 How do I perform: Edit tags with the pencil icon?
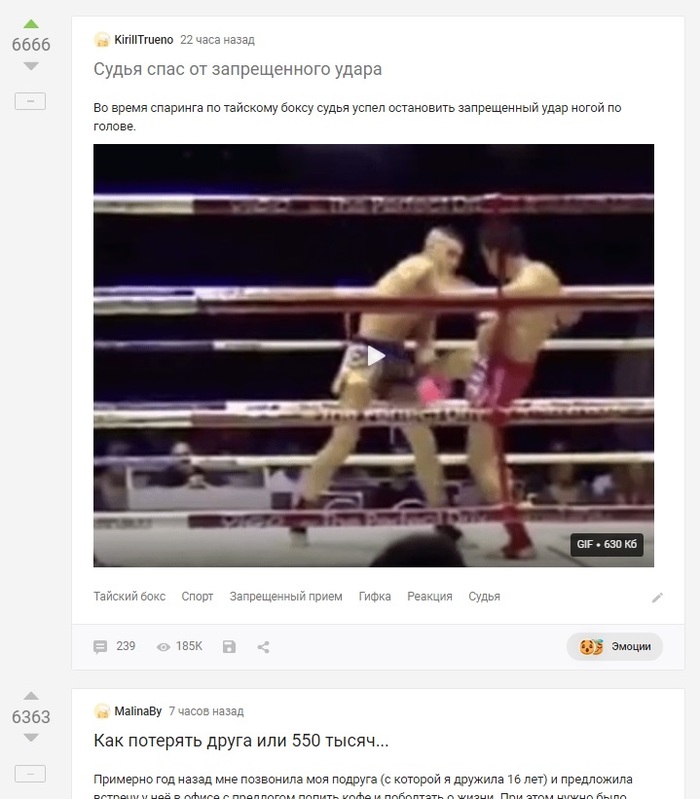657,597
